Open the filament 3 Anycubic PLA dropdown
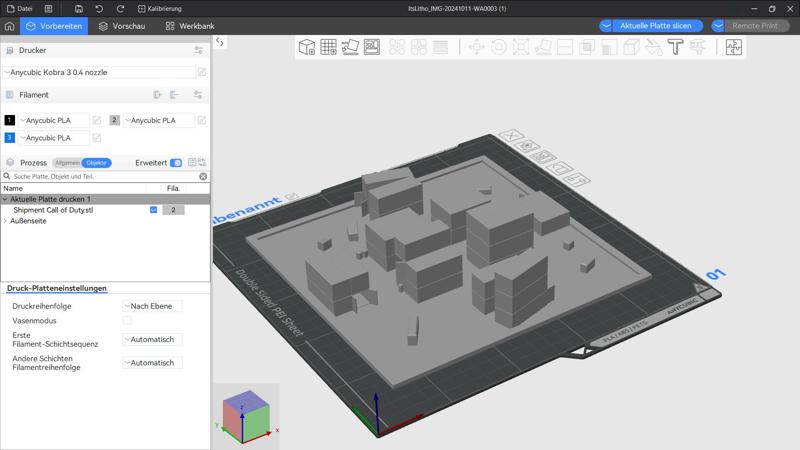Screen dimensions: 800x450 tap(54, 138)
